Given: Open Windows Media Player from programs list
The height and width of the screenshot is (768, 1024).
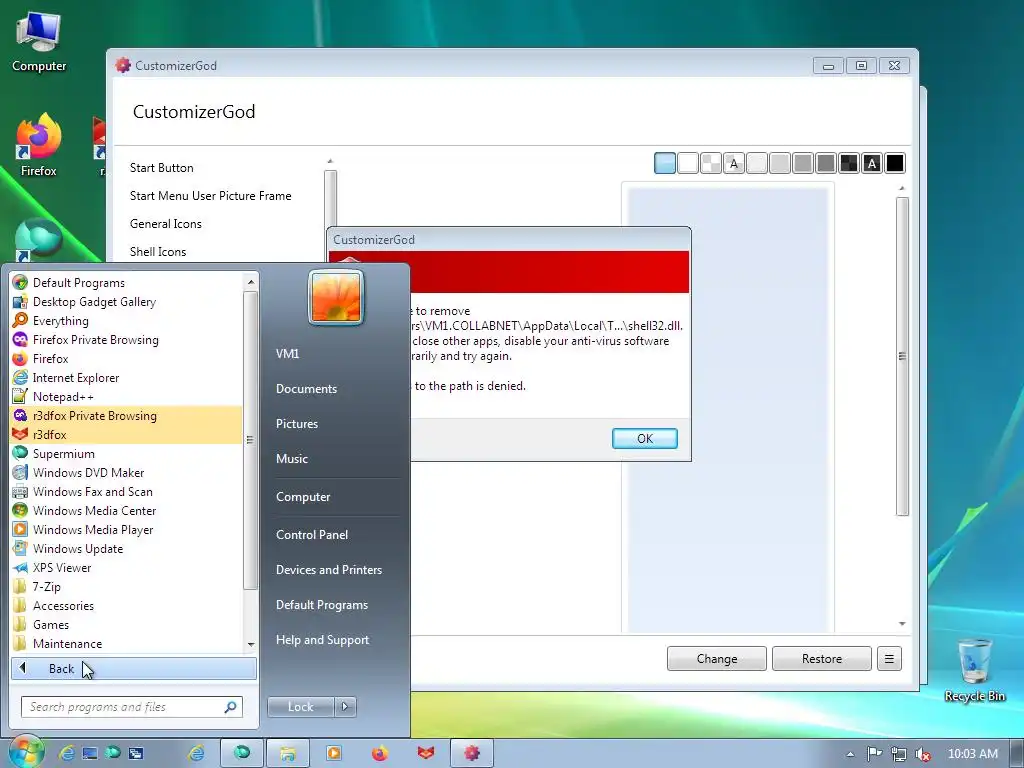Looking at the screenshot, I should point(126,529).
